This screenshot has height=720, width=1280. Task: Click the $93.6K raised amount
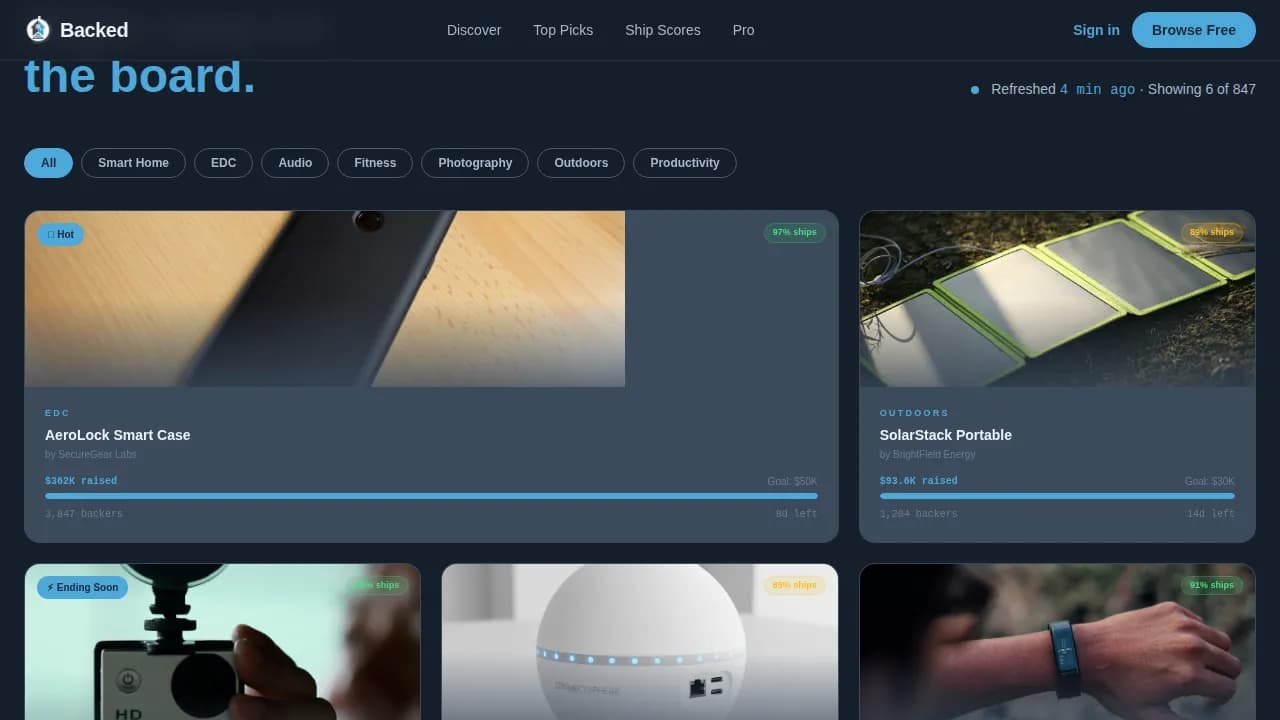(919, 481)
